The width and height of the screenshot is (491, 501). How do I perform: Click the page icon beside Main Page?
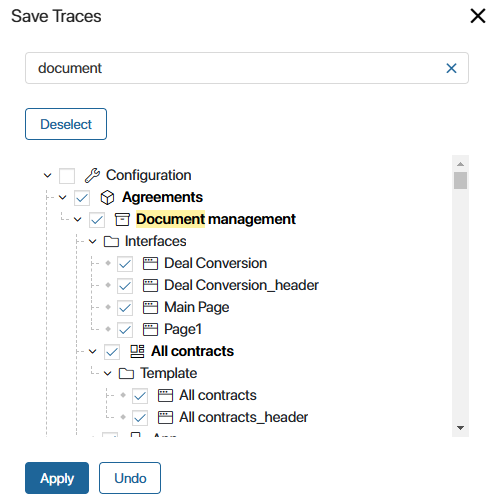point(150,307)
